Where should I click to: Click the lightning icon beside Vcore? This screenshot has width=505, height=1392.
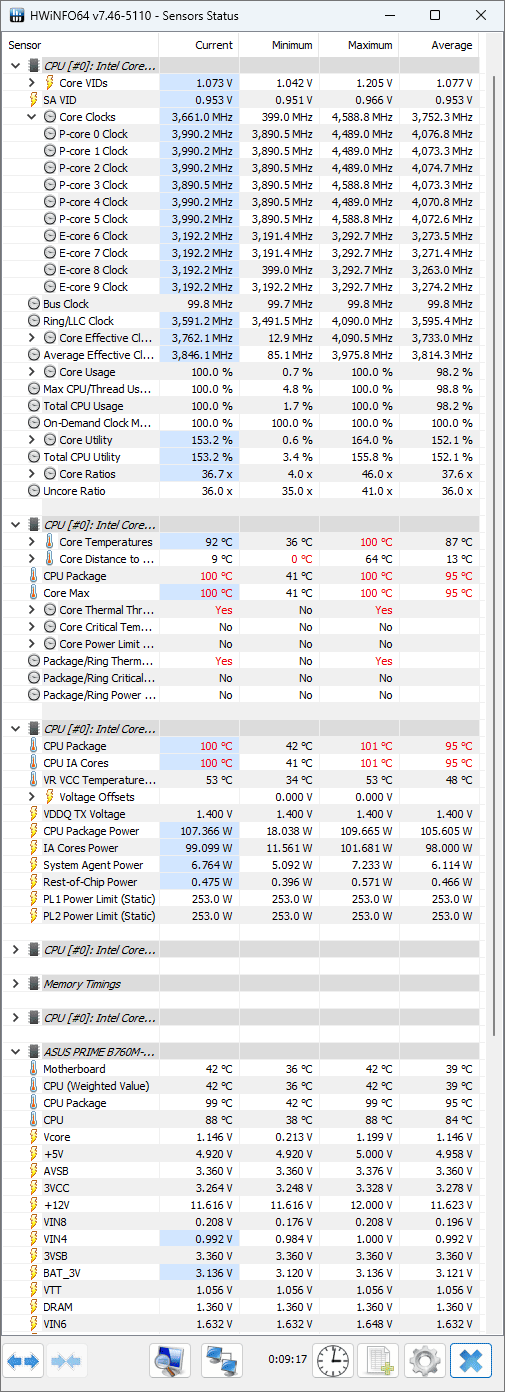[x=35, y=1137]
